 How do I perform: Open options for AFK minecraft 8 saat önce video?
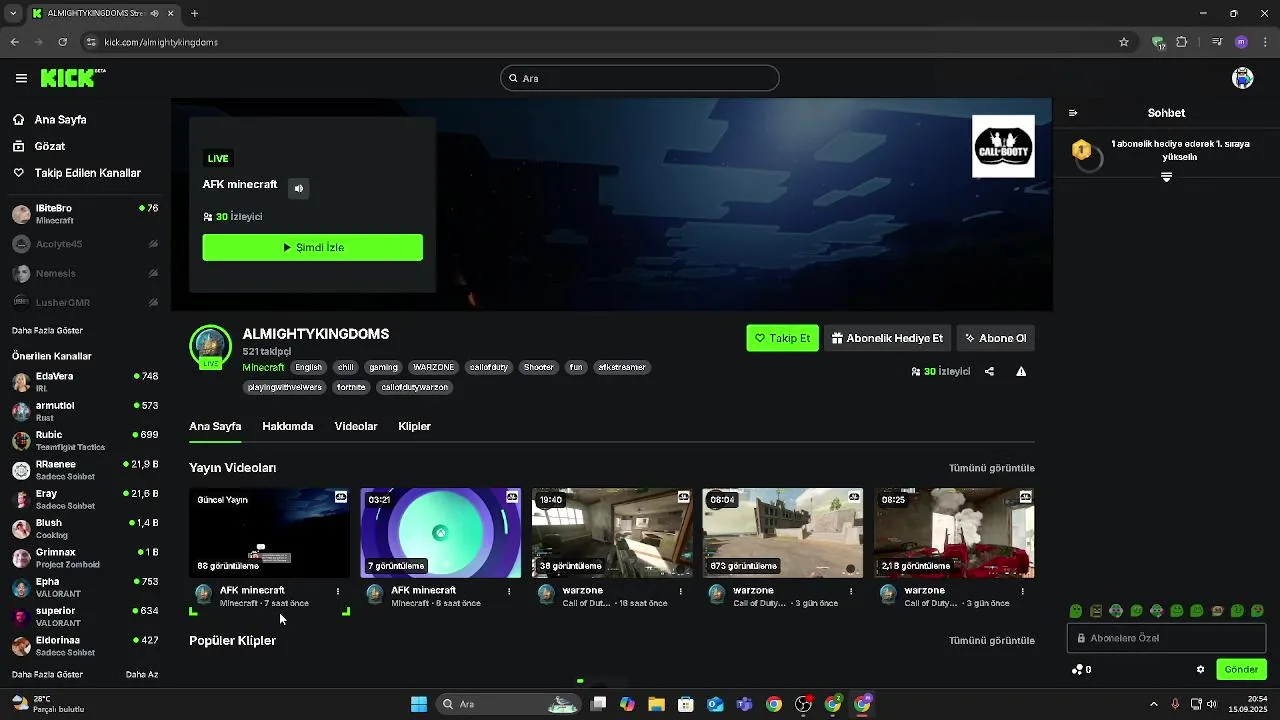[x=509, y=591]
